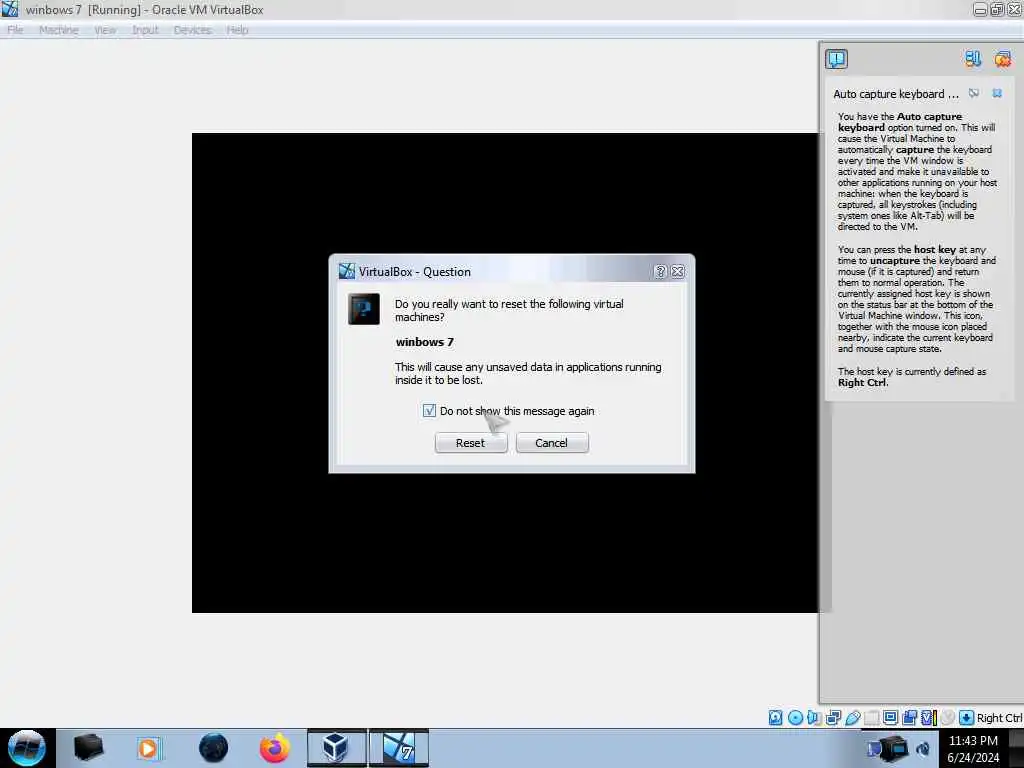Dismiss the Auto capture keyboard notification
The image size is (1024, 768).
tap(997, 93)
